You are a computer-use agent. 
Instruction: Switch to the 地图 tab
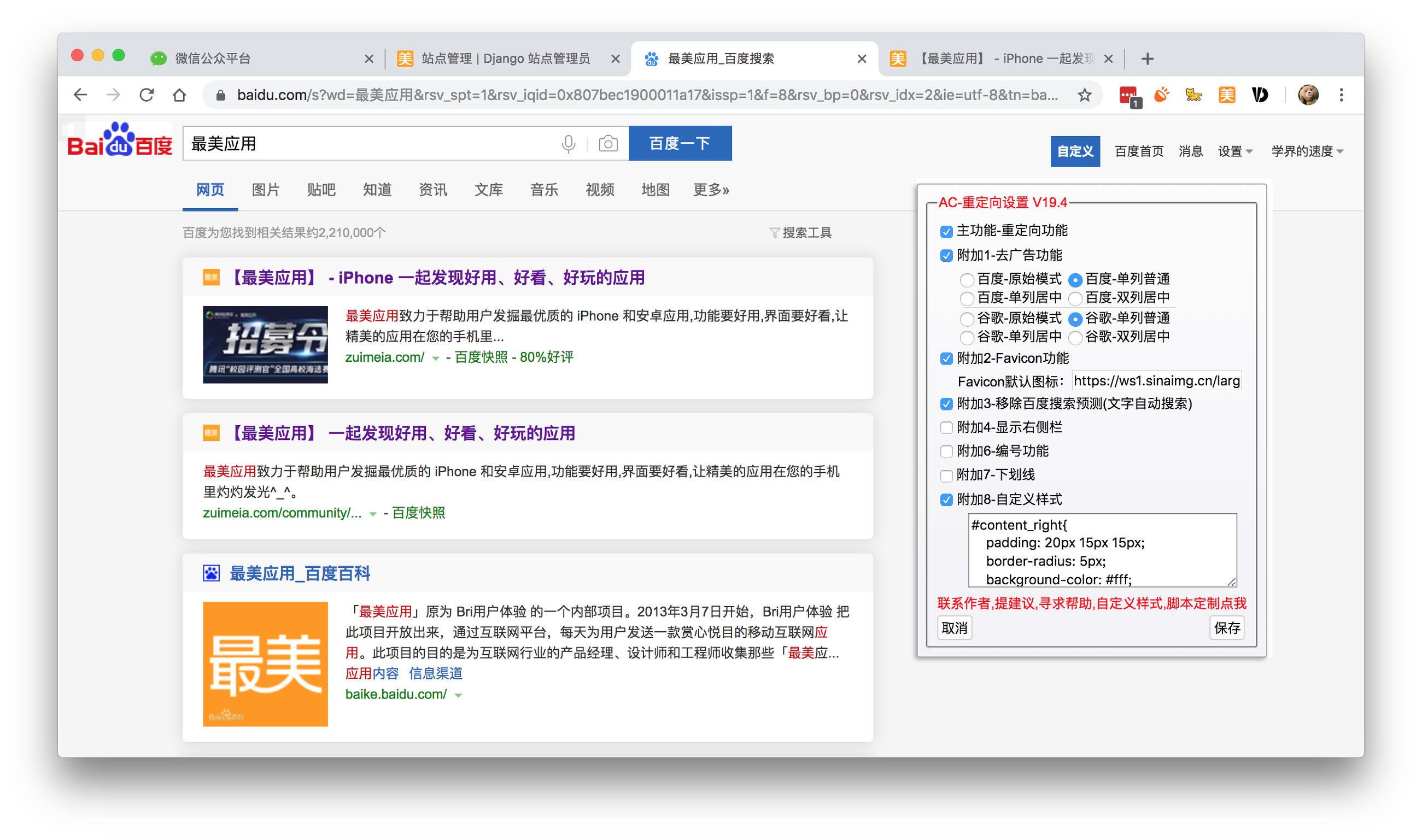click(655, 190)
